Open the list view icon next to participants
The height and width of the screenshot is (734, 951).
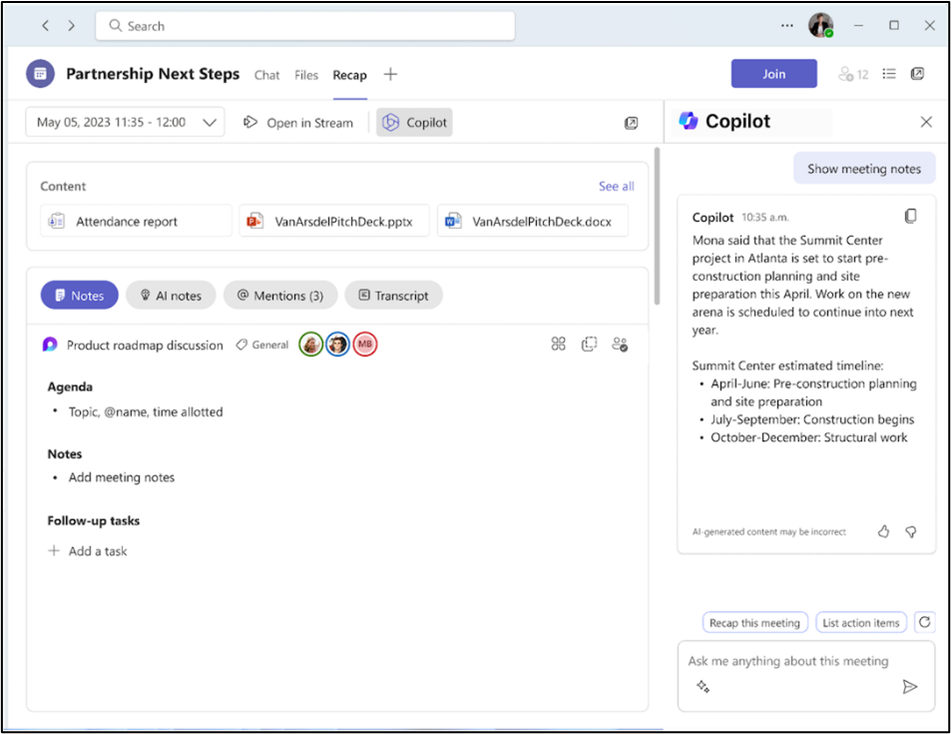click(889, 74)
